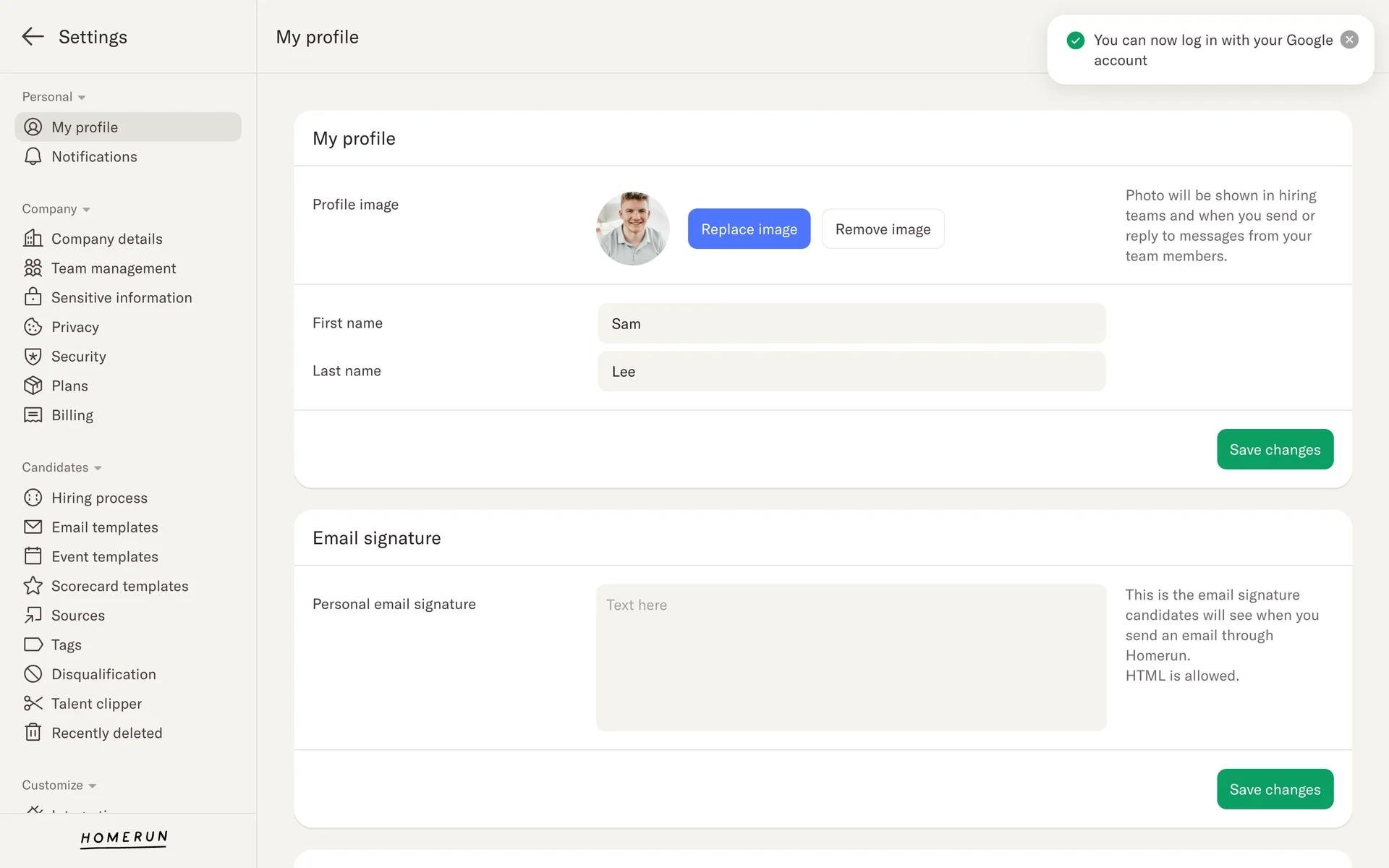The image size is (1389, 868).
Task: Open Notifications settings
Action: tap(94, 157)
